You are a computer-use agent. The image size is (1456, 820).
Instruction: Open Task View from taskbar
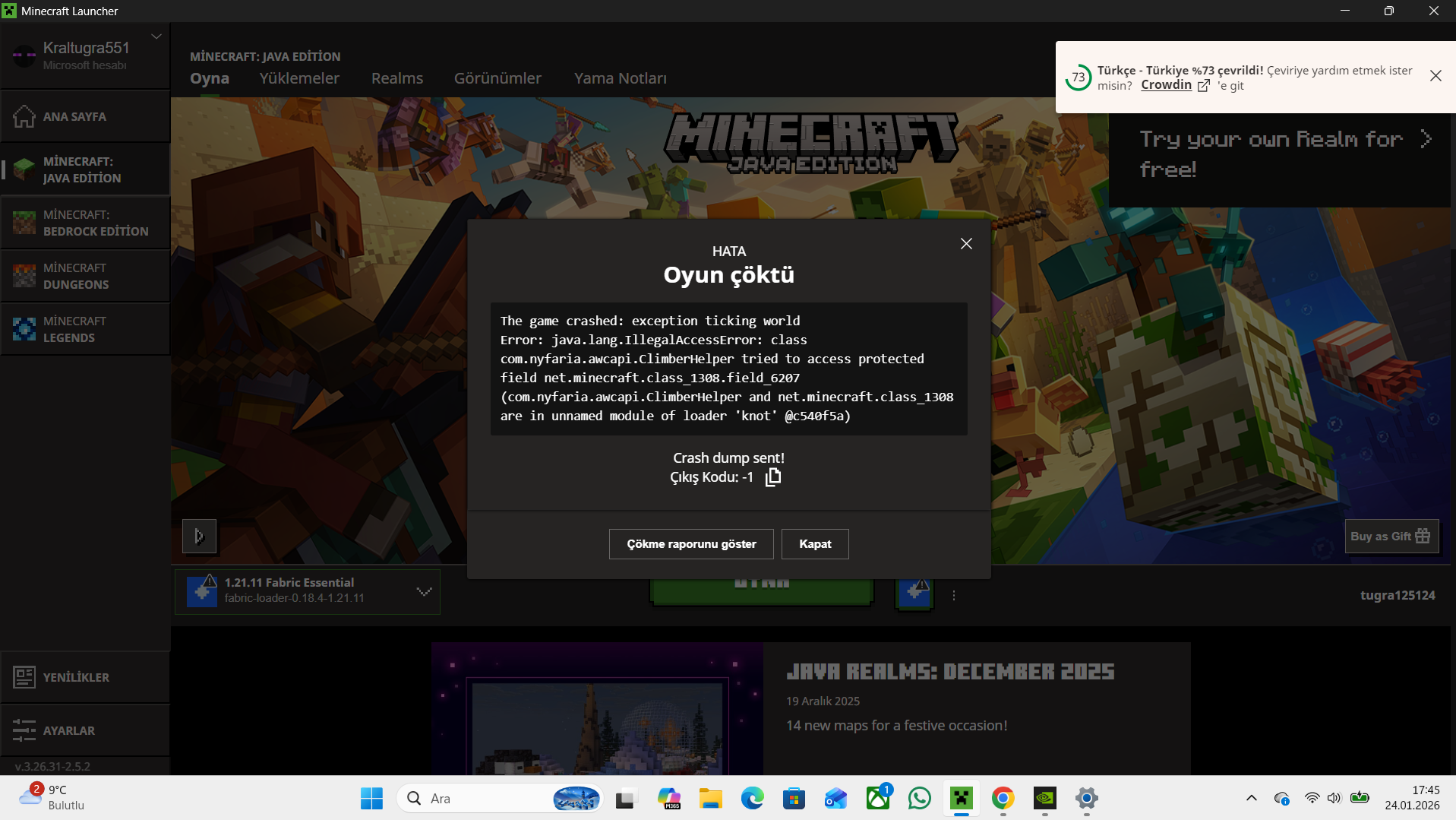click(625, 799)
